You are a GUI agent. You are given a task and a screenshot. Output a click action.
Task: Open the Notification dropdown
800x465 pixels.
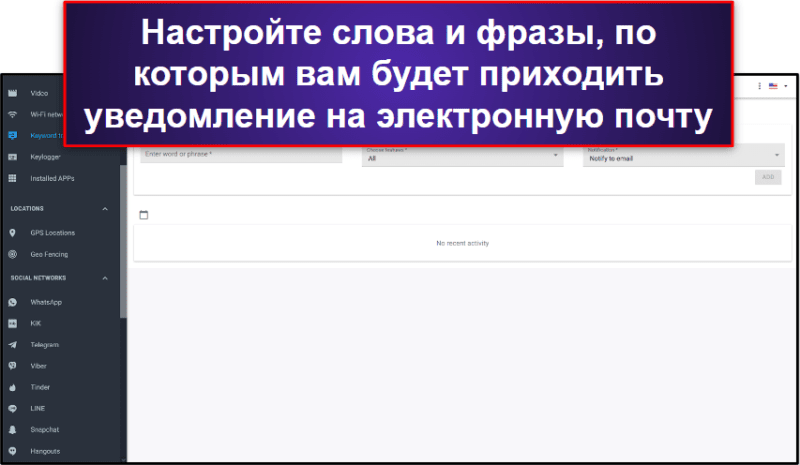684,156
